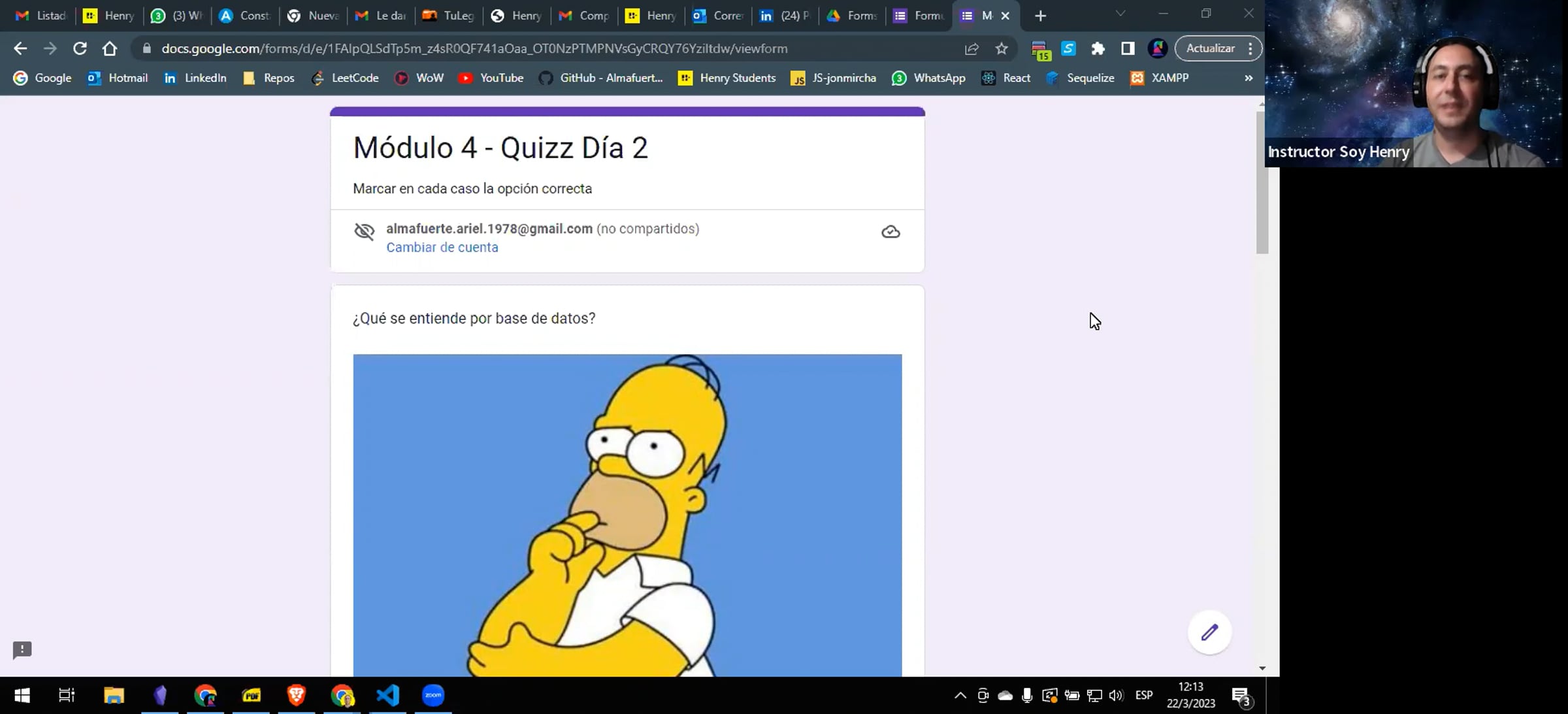Reload the page

tap(80, 48)
